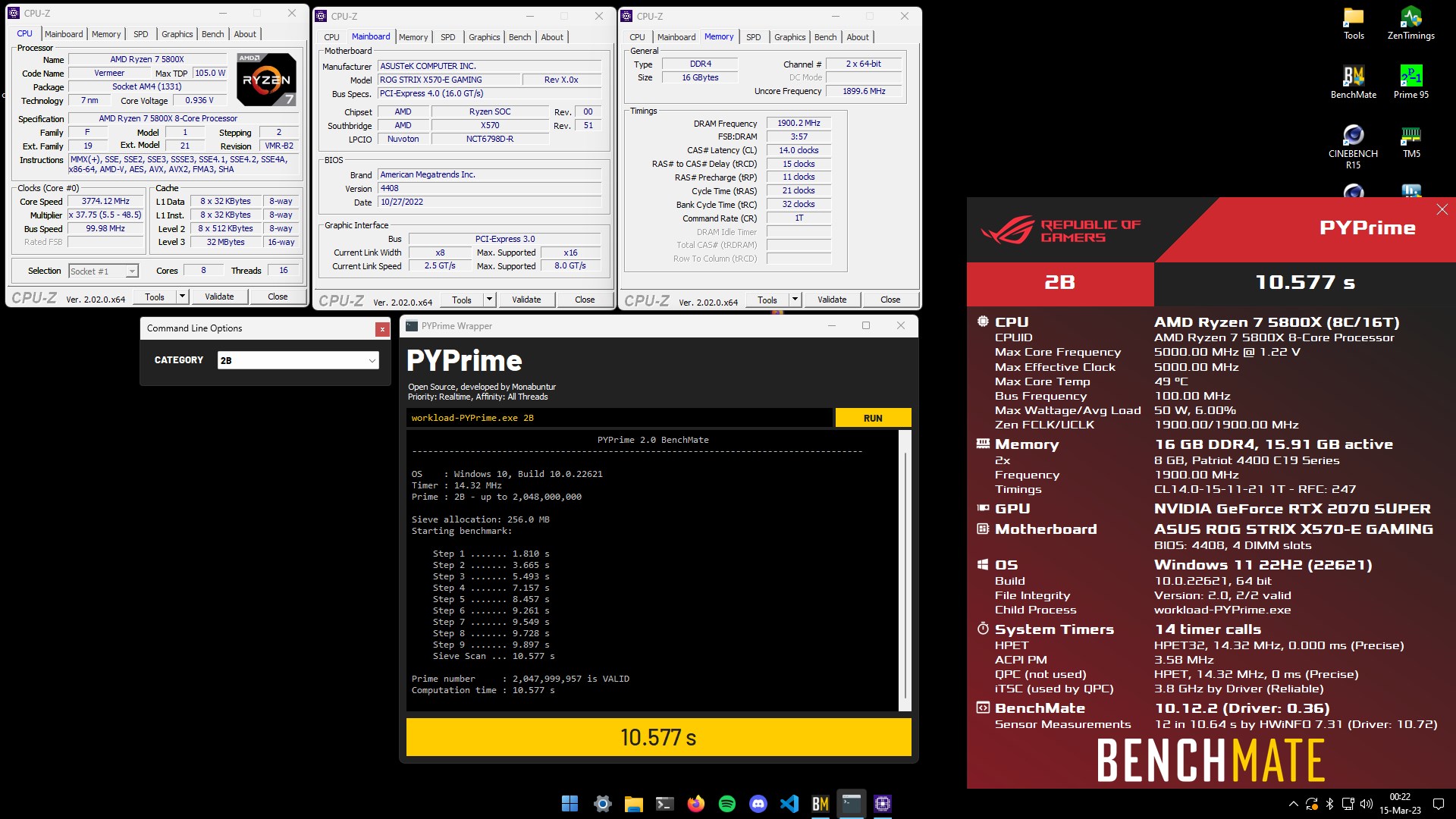This screenshot has width=1456, height=819.
Task: Open the Socket #1 selection dropdown
Action: [x=103, y=271]
